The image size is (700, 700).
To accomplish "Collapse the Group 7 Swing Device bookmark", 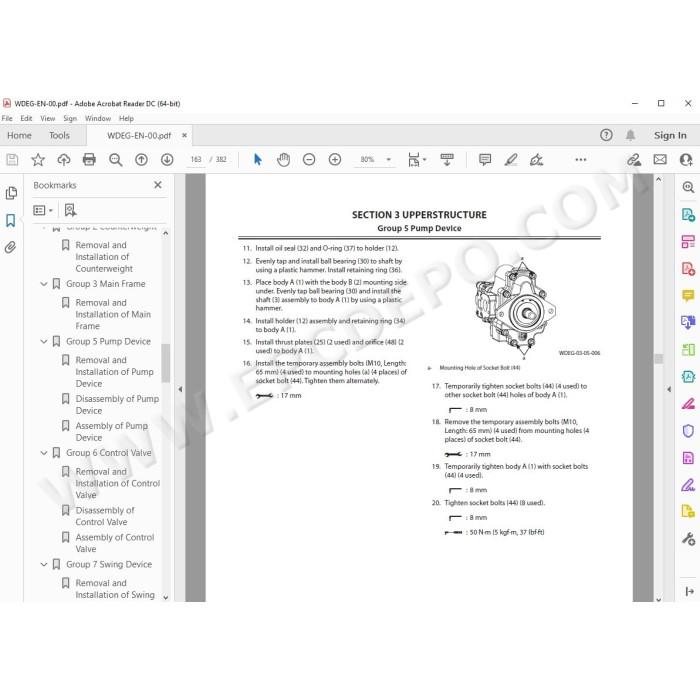I will tap(44, 564).
